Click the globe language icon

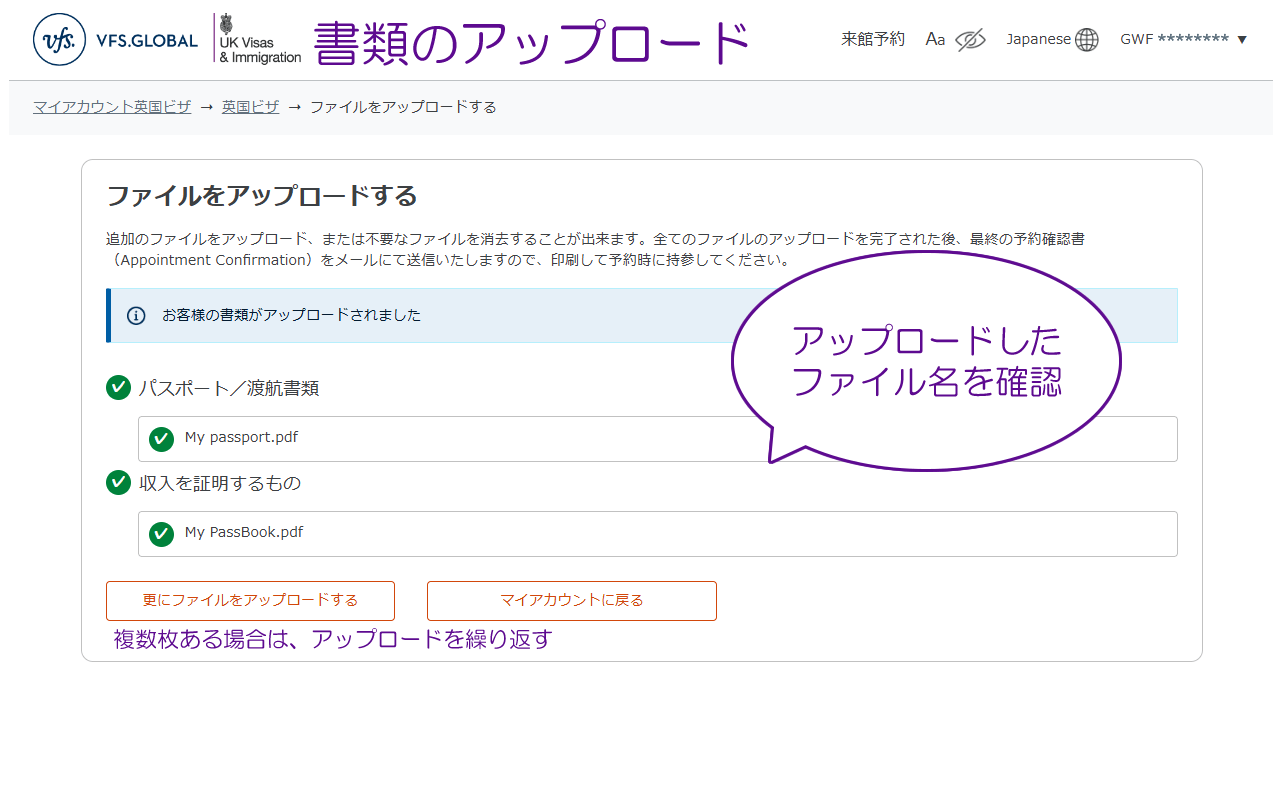click(x=1087, y=40)
